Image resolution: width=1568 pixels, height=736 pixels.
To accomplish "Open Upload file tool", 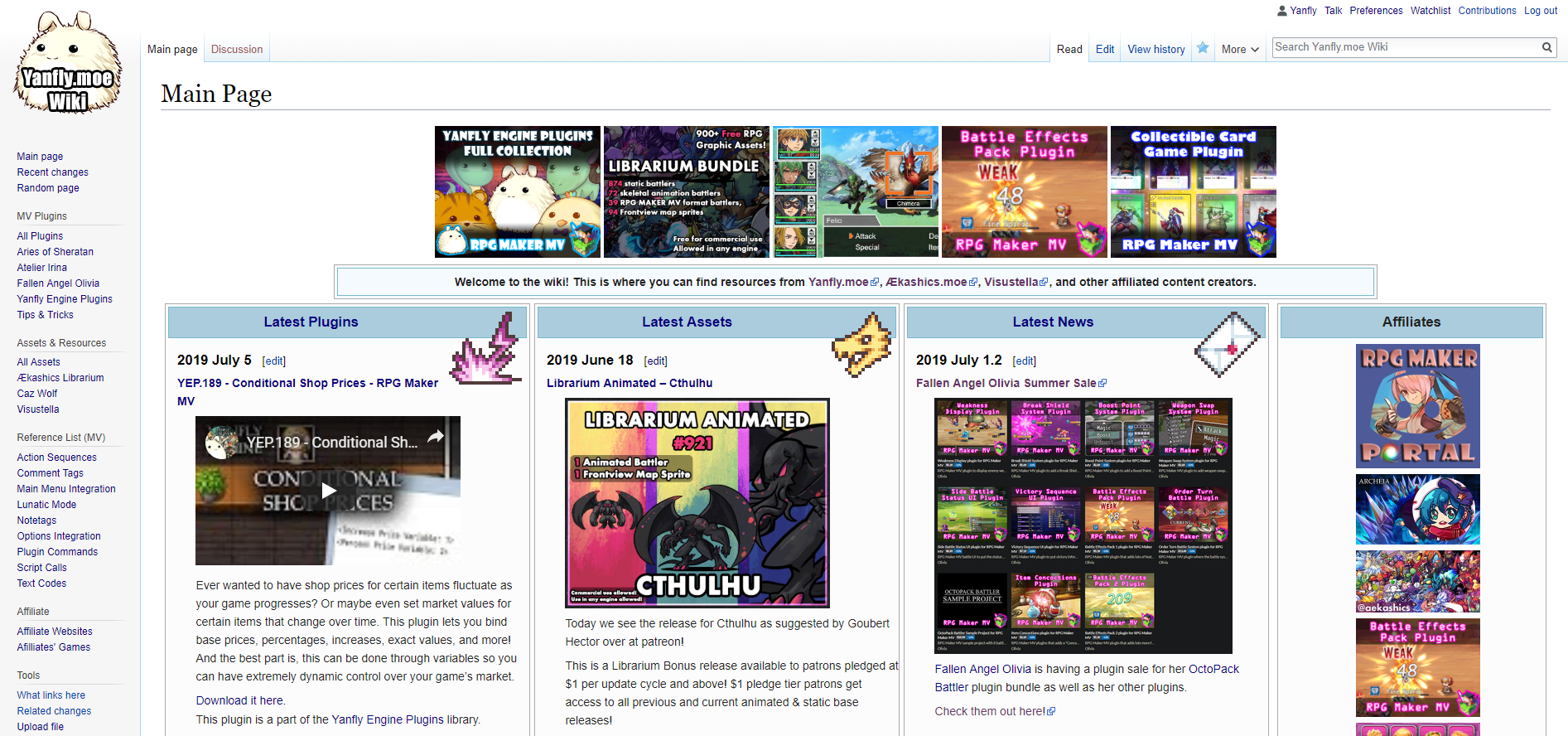I will pos(41,727).
